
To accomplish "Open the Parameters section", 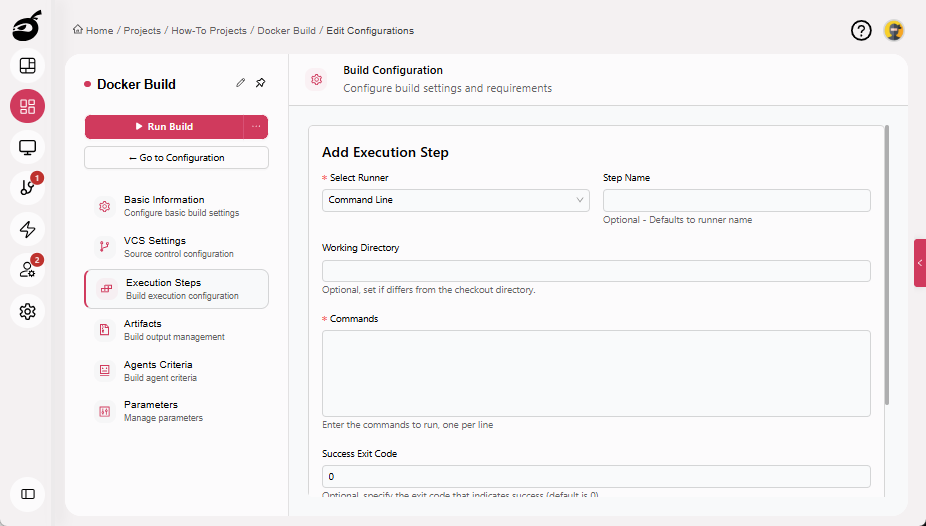I will click(x=176, y=411).
